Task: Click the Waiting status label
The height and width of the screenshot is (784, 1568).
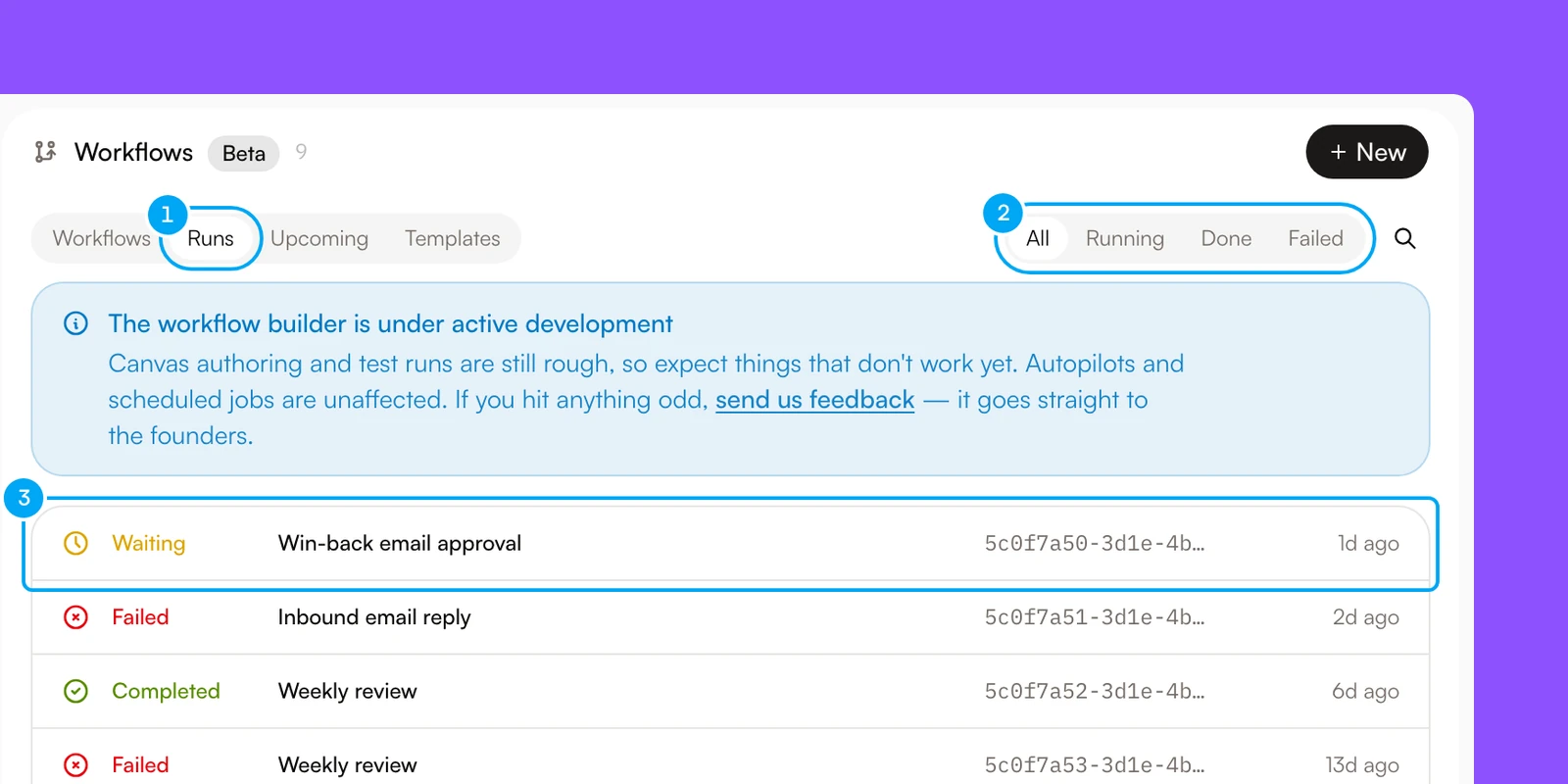Action: click(148, 543)
